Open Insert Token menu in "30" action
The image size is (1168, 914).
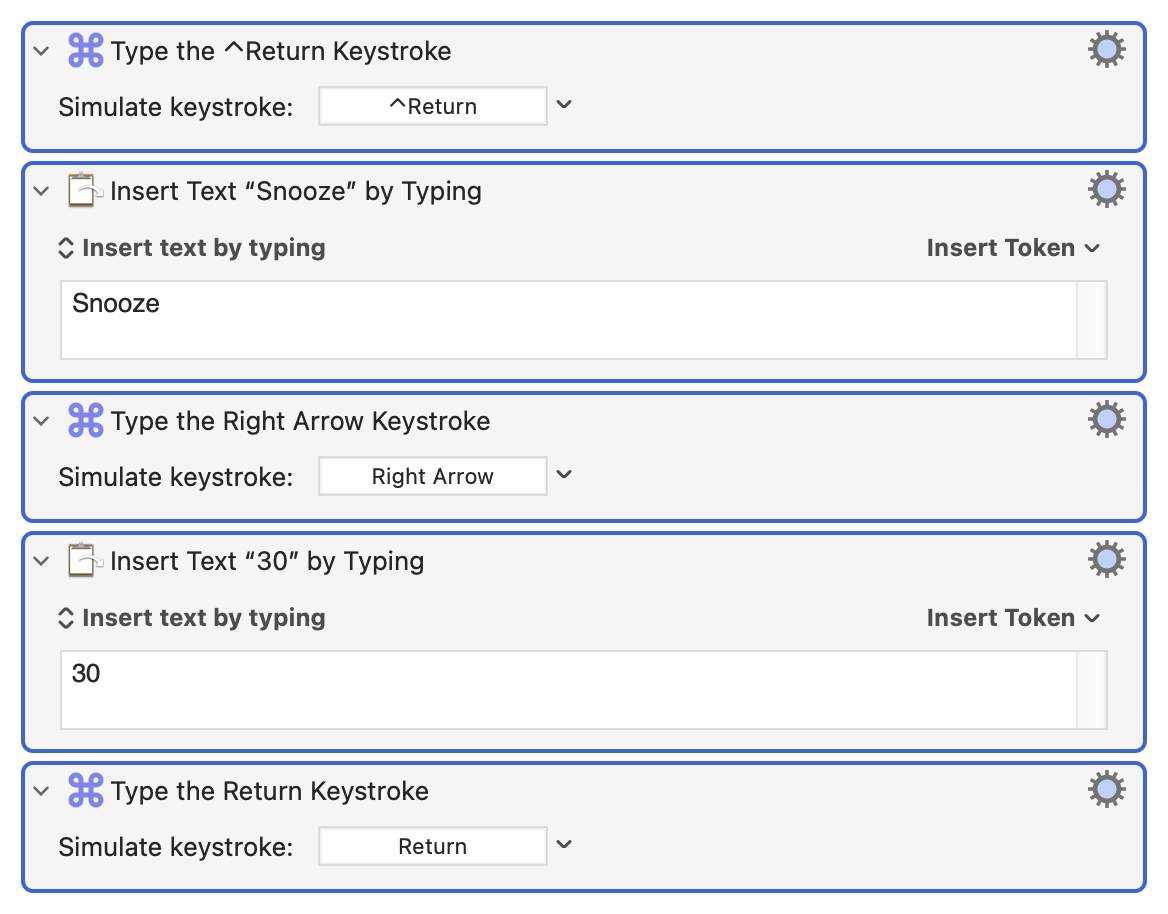point(1012,618)
